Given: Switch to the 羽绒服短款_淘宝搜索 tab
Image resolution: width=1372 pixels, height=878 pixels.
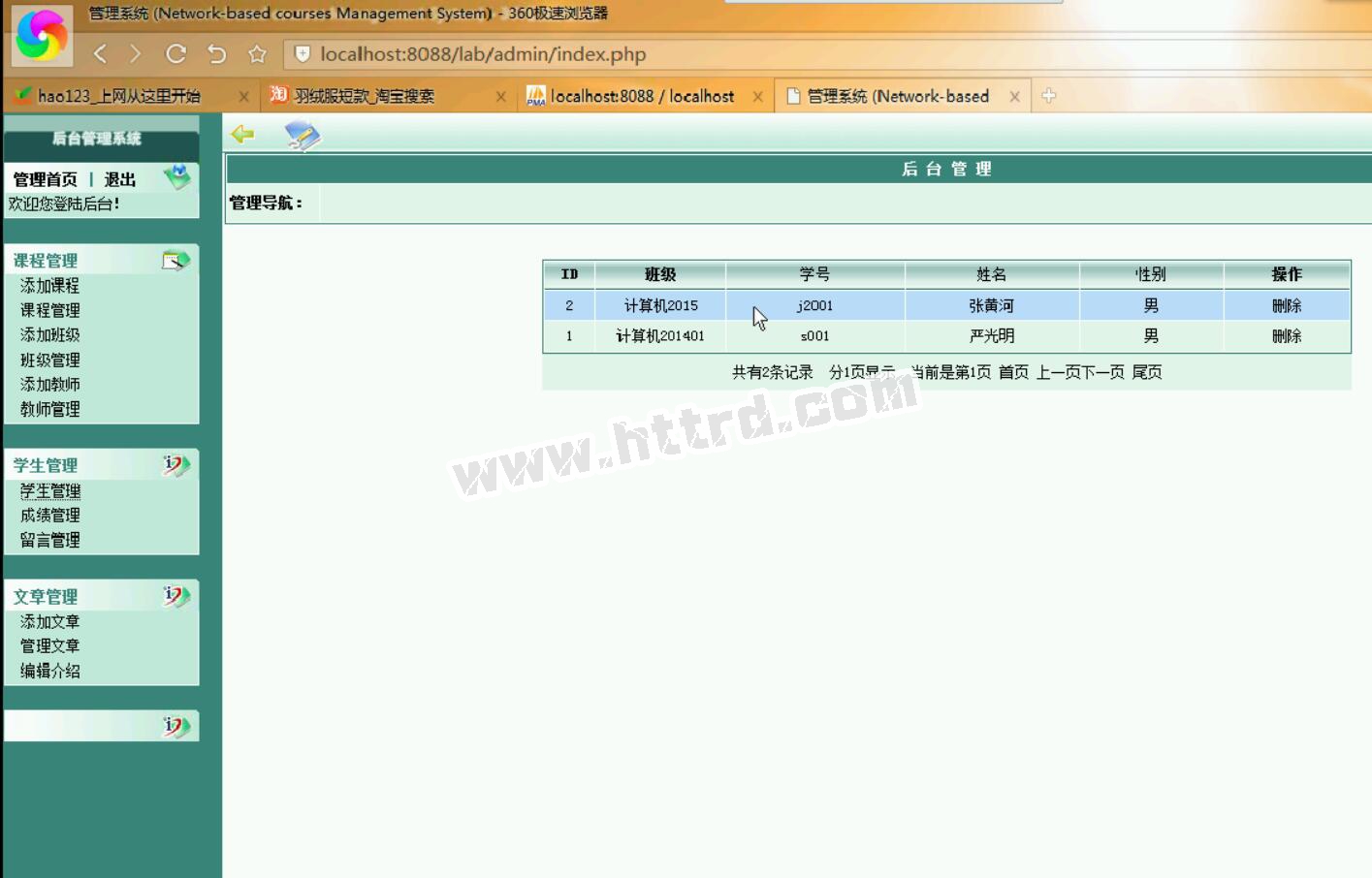Looking at the screenshot, I should coord(365,96).
